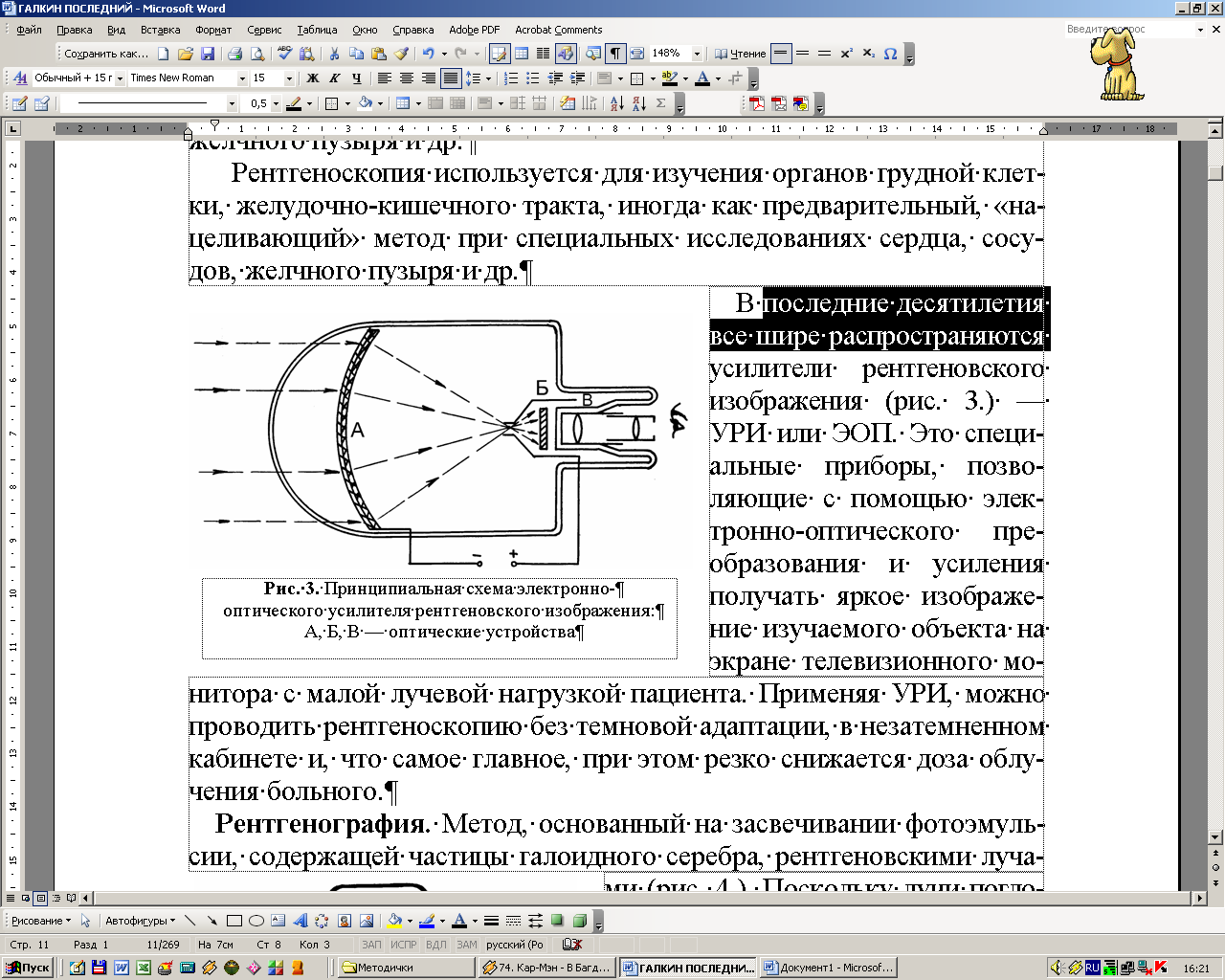This screenshot has width=1225, height=980.
Task: Apply subscript x₂ formatting
Action: (868, 54)
